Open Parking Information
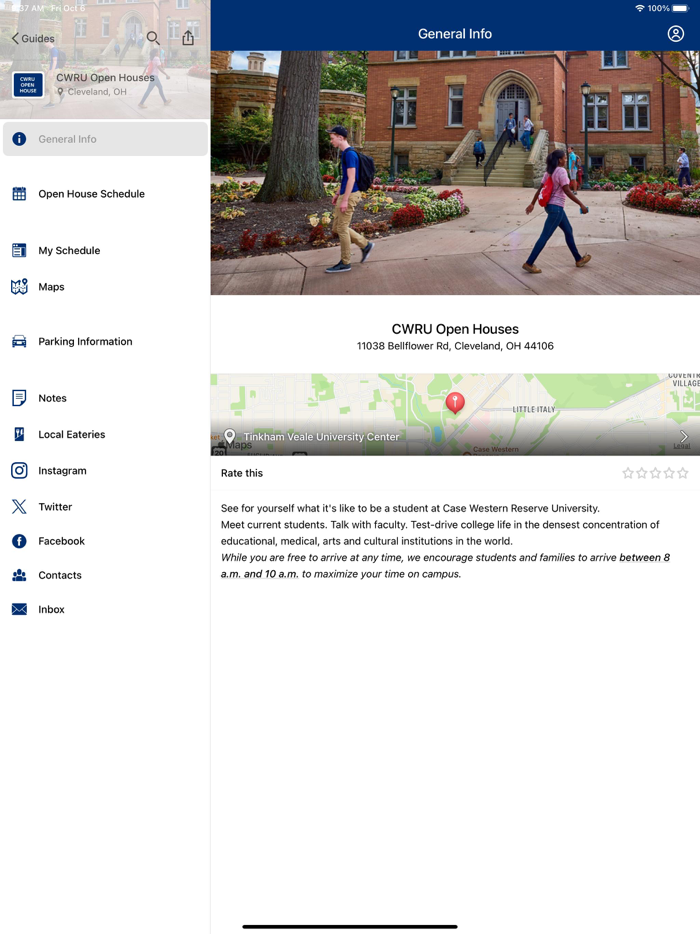 click(x=105, y=341)
